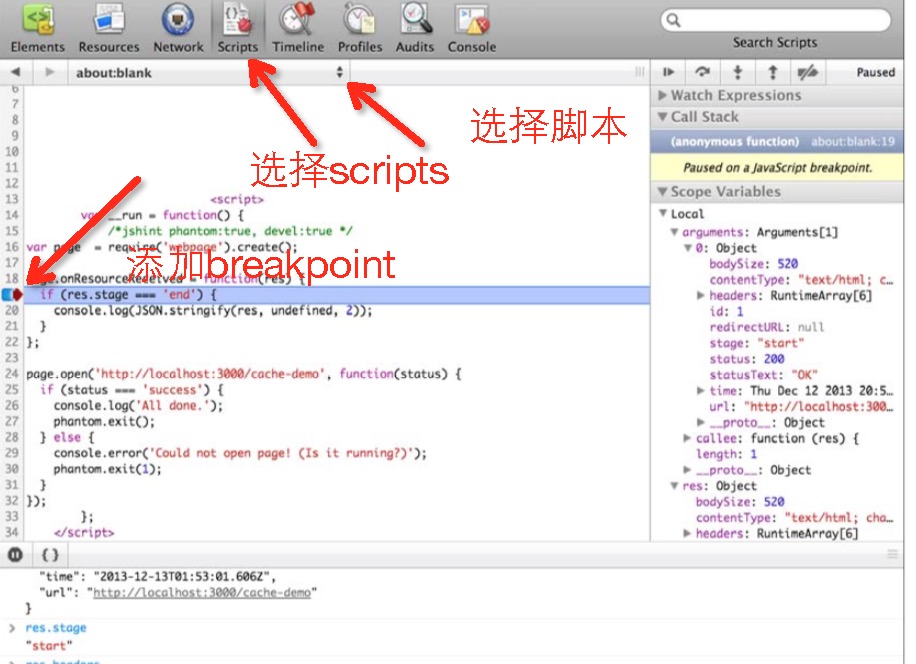Click the search magnifier icon

(674, 20)
